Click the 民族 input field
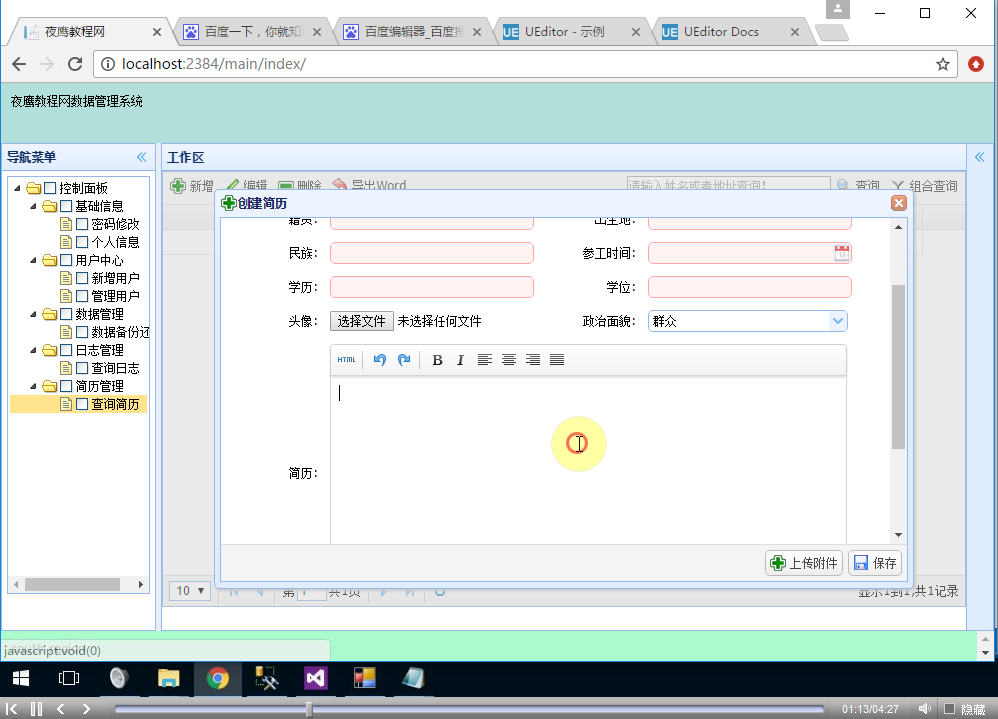This screenshot has height=719, width=998. tap(431, 253)
